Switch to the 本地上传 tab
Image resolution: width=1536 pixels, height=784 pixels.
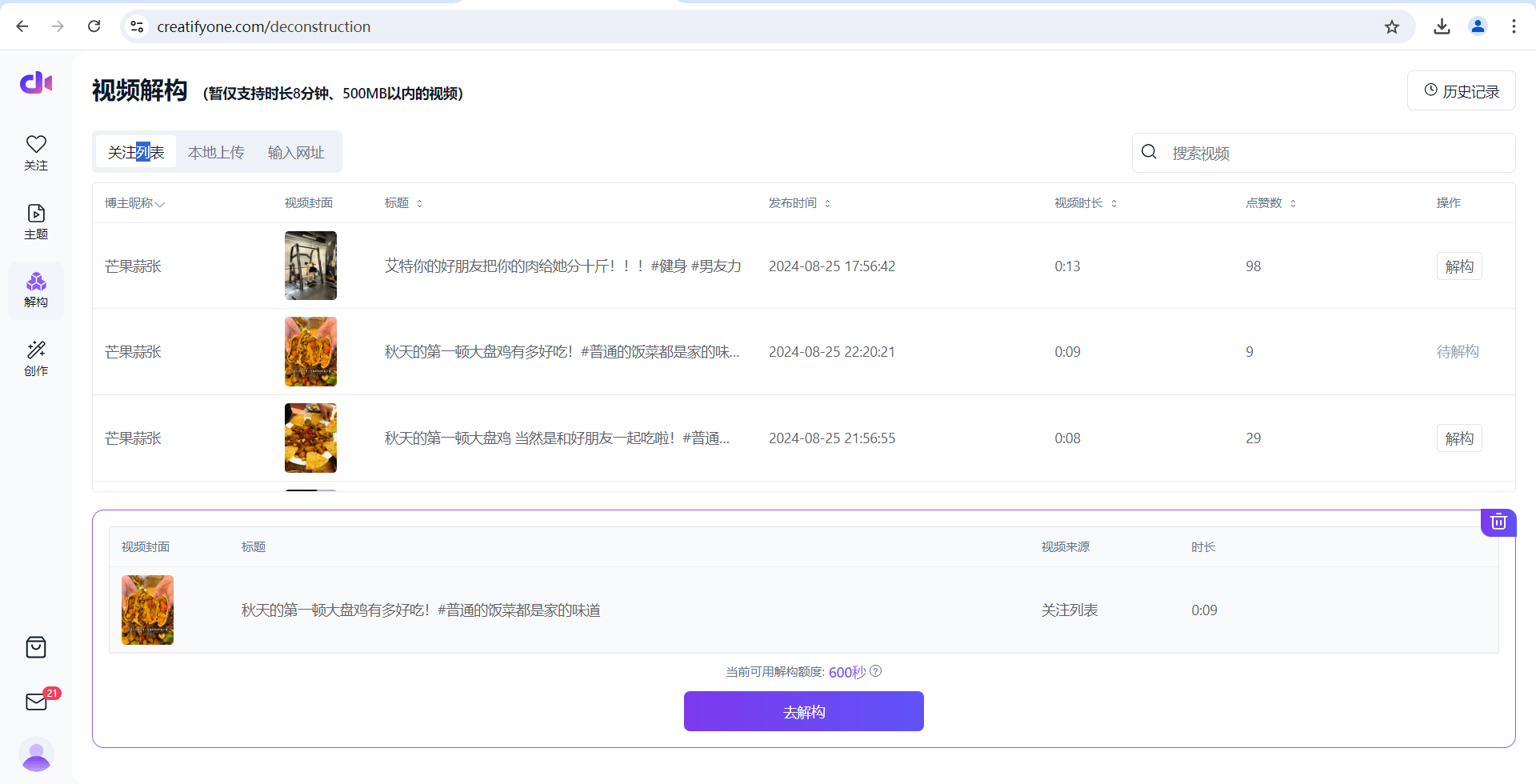click(216, 151)
